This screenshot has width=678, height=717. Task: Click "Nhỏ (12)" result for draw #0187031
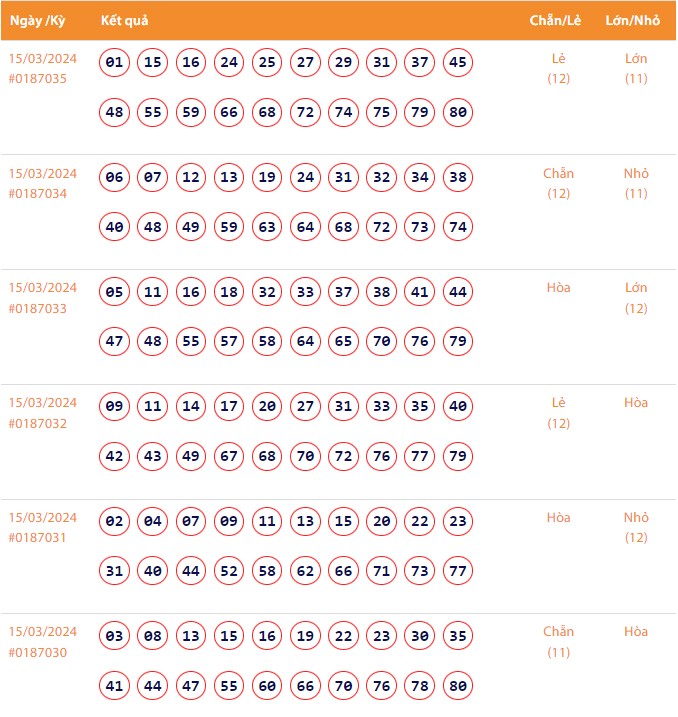(x=636, y=527)
